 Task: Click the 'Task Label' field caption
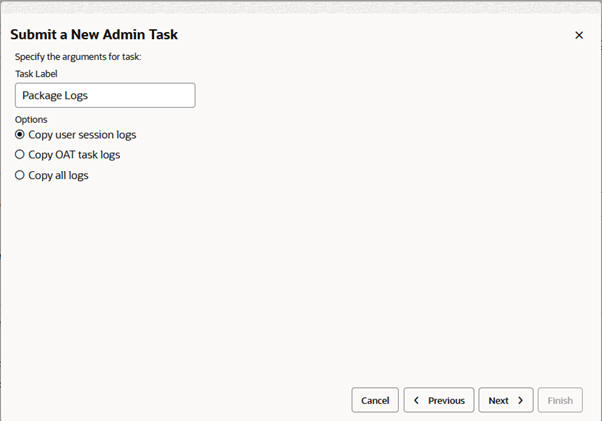point(37,73)
